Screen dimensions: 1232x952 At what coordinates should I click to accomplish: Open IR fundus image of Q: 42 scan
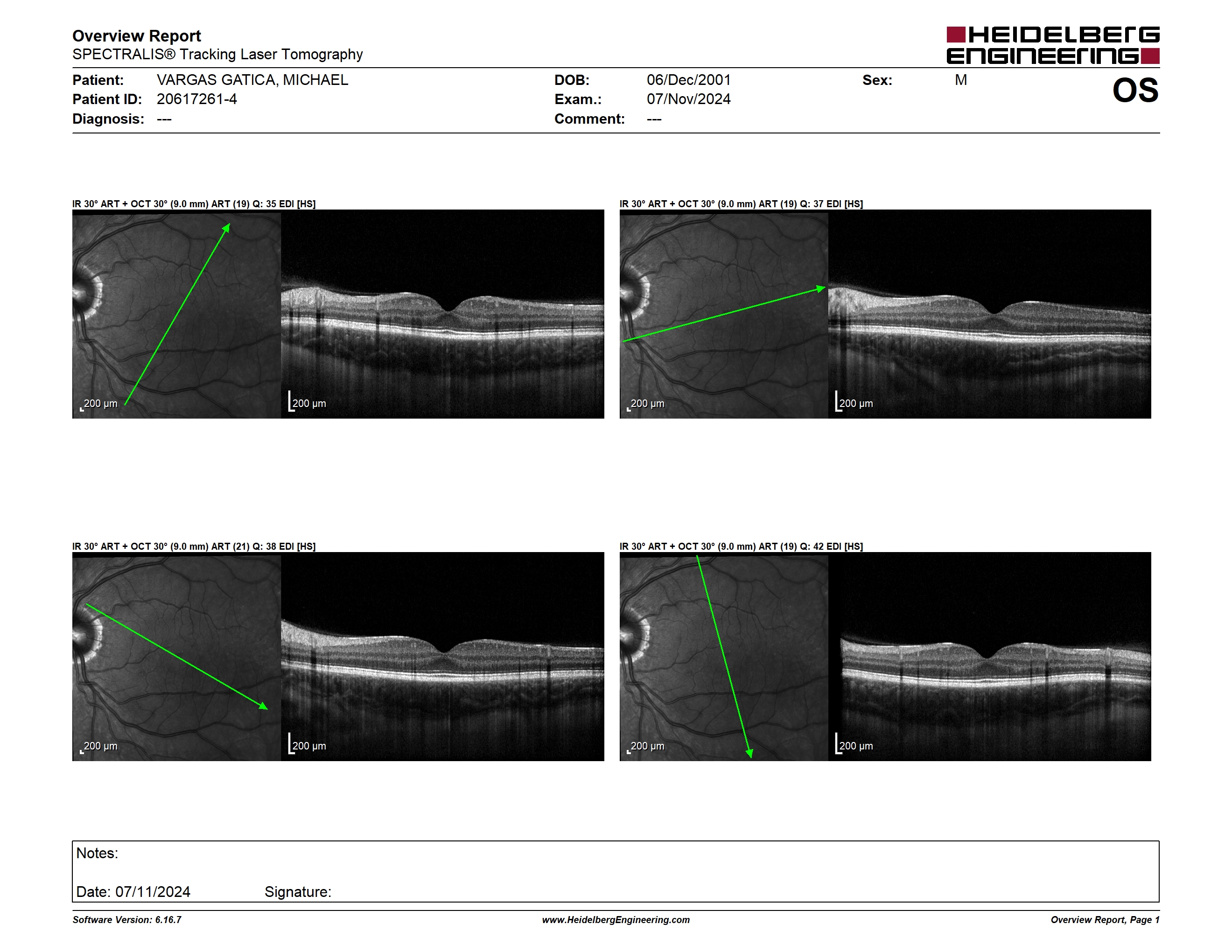pos(724,657)
